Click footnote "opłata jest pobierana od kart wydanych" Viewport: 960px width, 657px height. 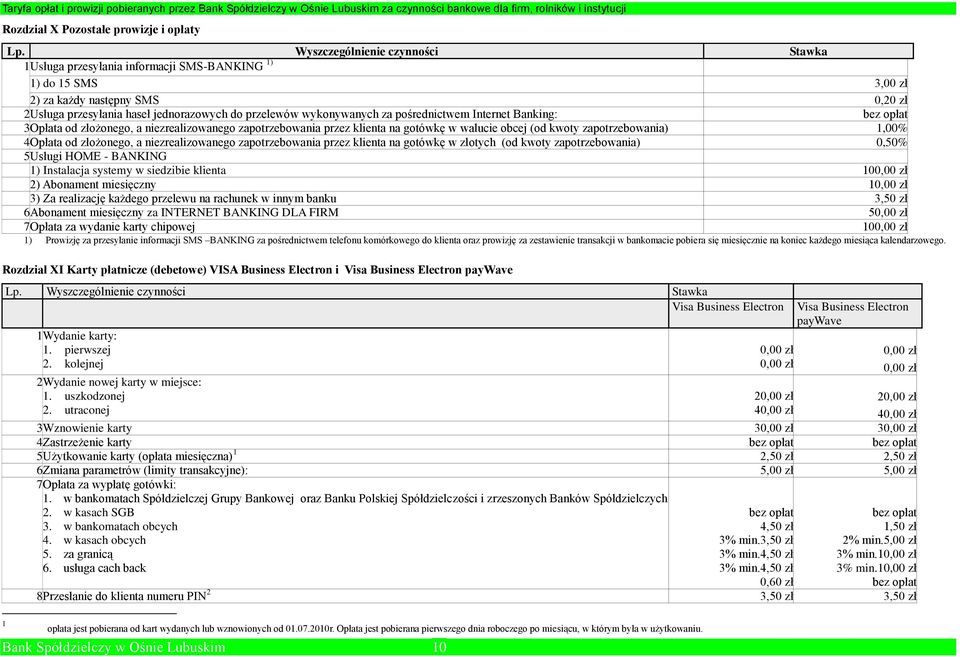point(375,629)
